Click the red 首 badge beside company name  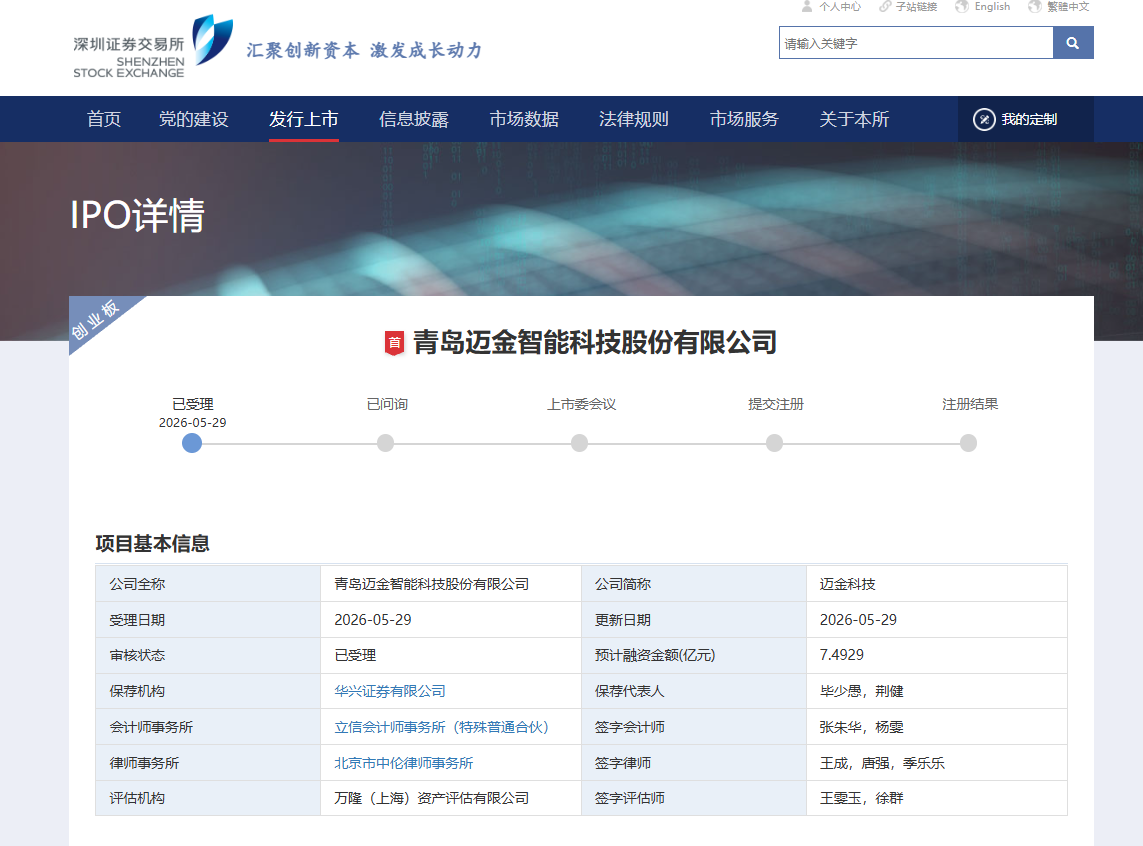[394, 343]
